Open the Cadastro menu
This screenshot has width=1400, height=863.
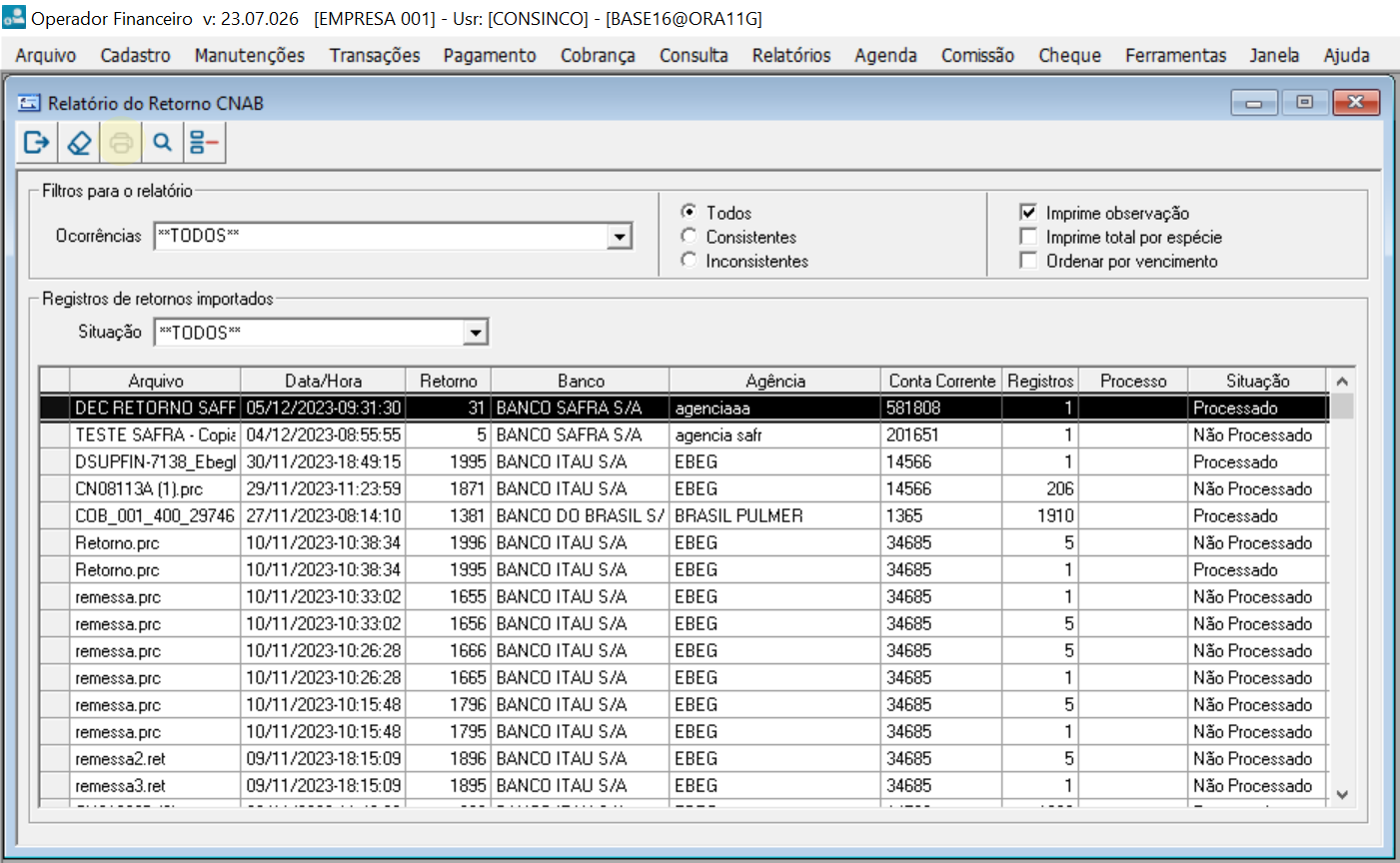(136, 55)
